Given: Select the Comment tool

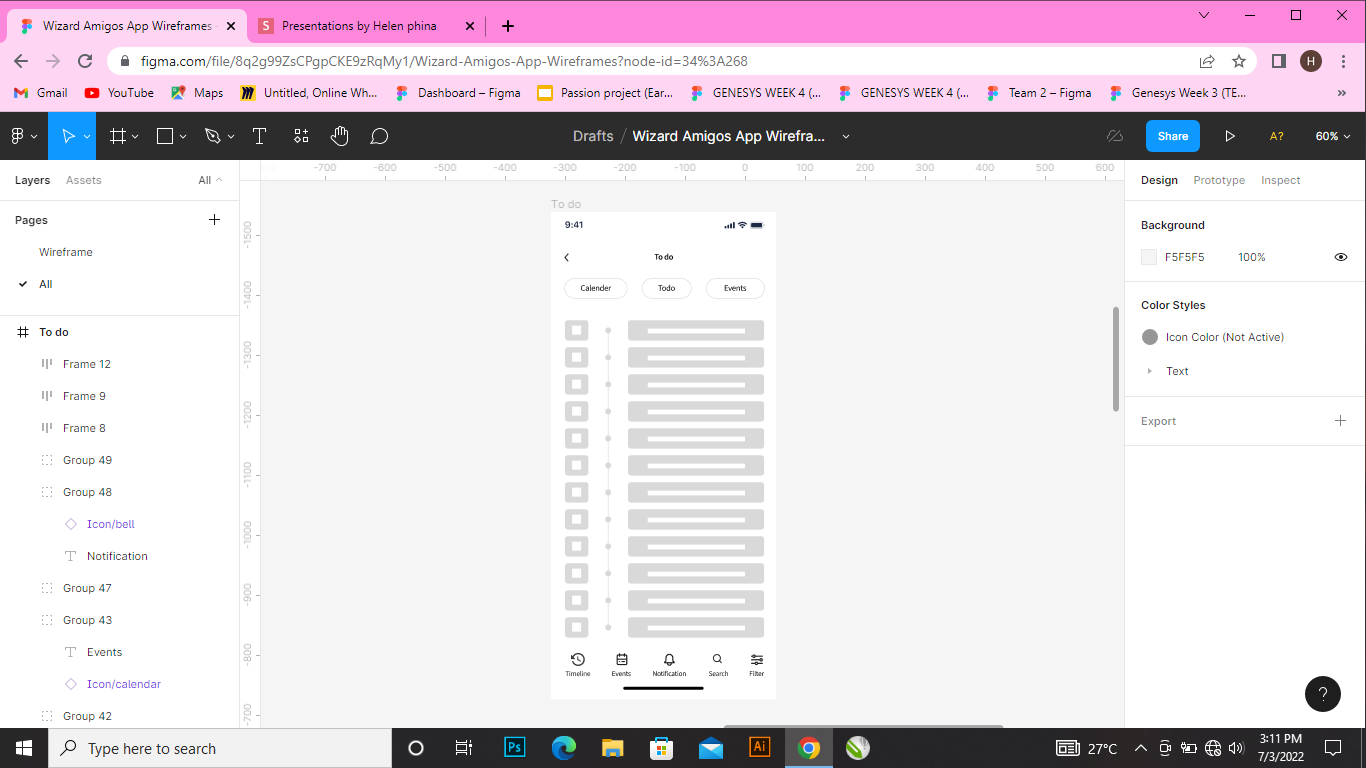Looking at the screenshot, I should coord(379,136).
